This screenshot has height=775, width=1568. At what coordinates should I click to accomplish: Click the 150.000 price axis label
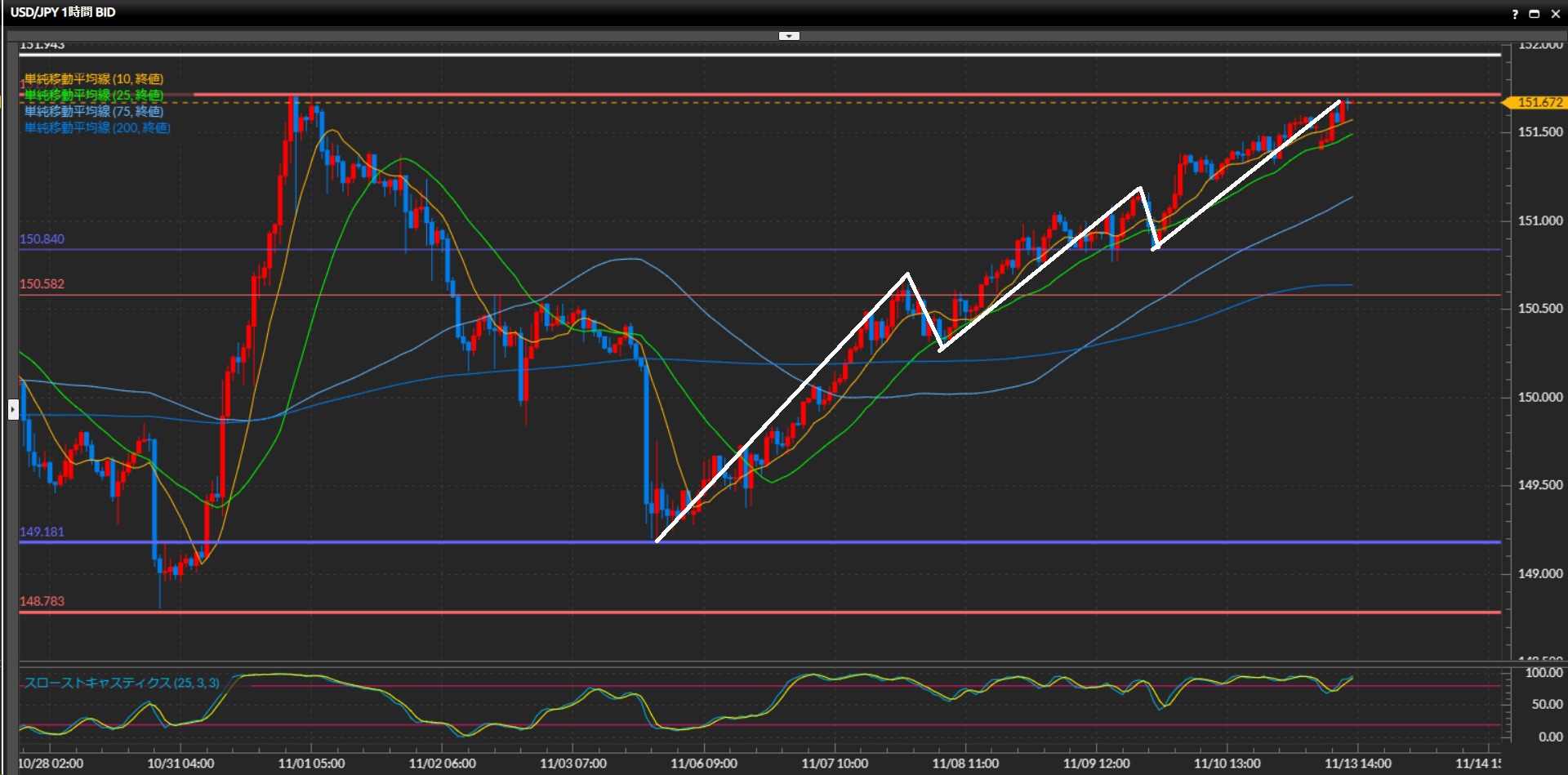coord(1539,397)
